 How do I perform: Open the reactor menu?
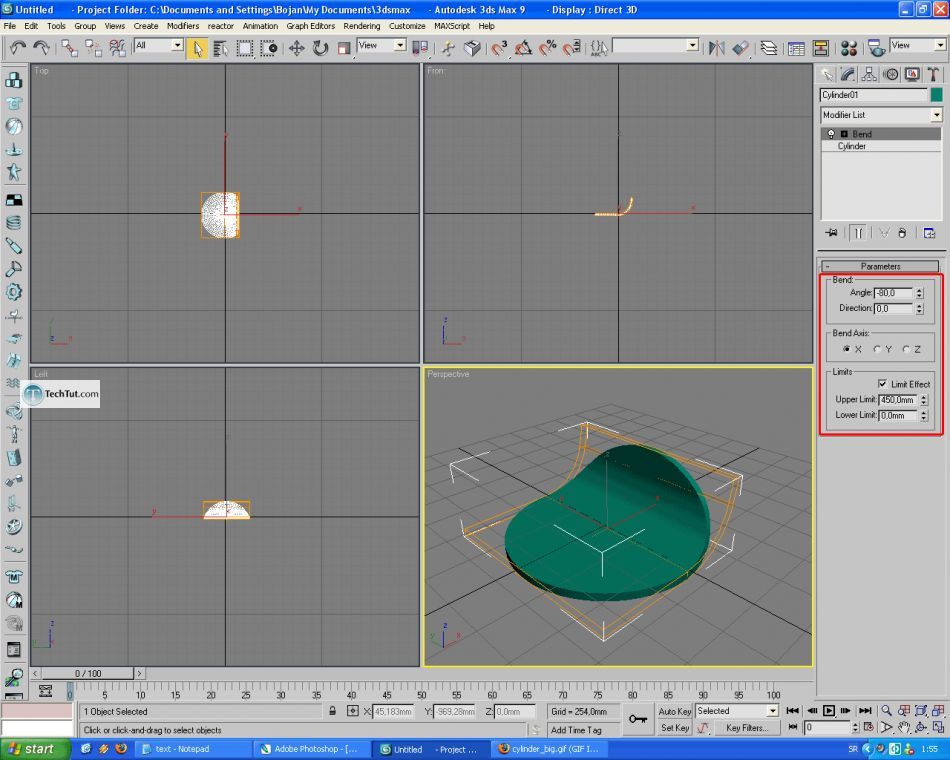221,26
